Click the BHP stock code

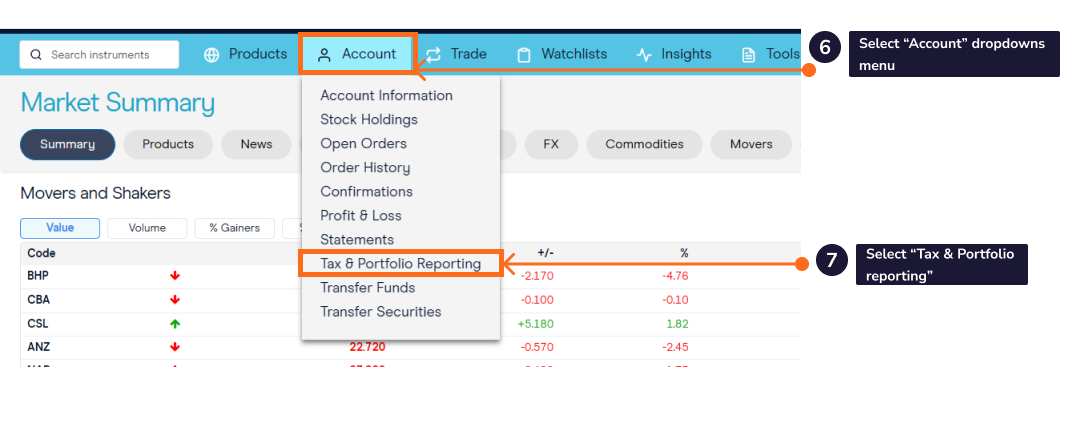tap(38, 276)
